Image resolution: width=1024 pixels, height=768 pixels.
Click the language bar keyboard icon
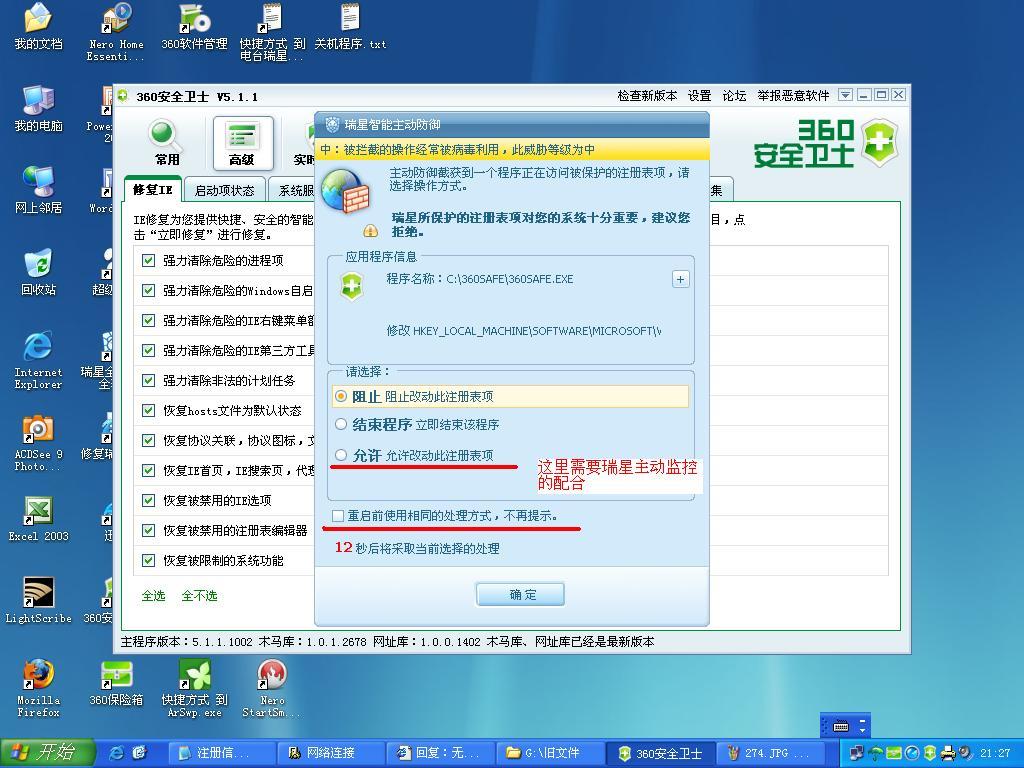click(x=841, y=726)
